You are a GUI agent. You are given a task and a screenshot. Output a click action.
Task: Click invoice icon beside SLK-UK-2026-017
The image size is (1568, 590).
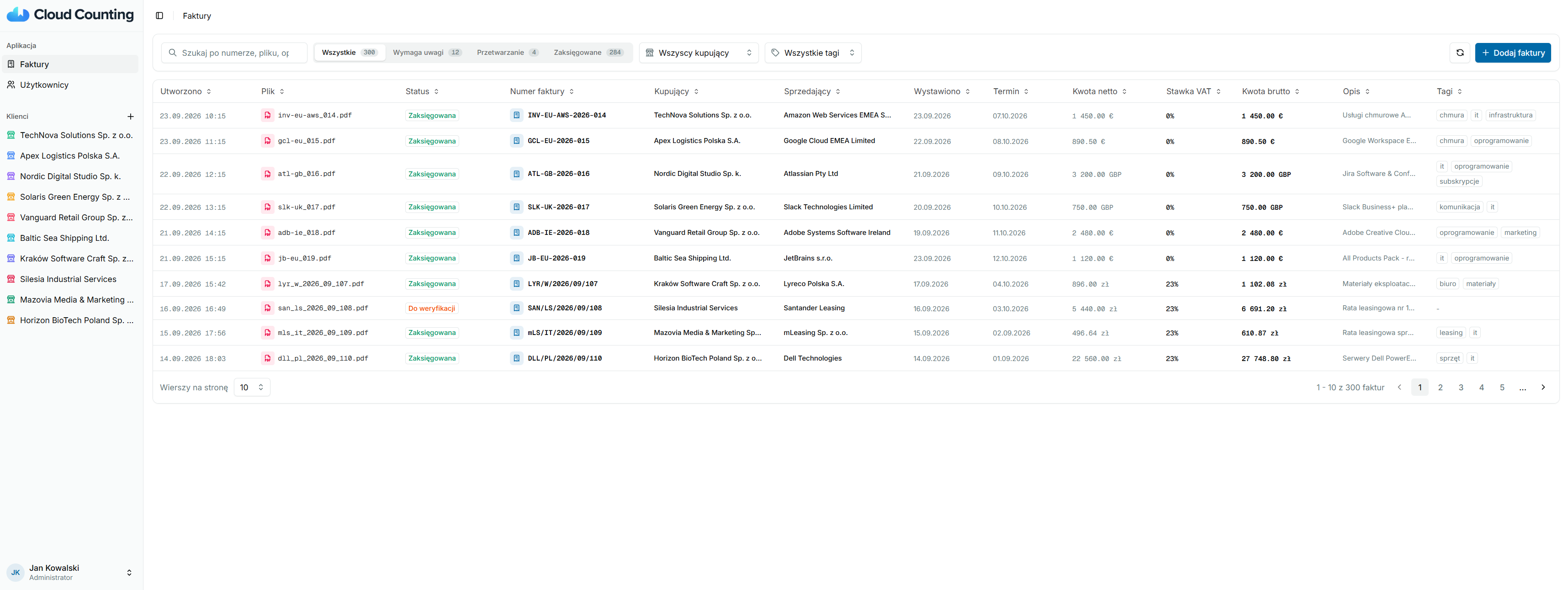[516, 207]
